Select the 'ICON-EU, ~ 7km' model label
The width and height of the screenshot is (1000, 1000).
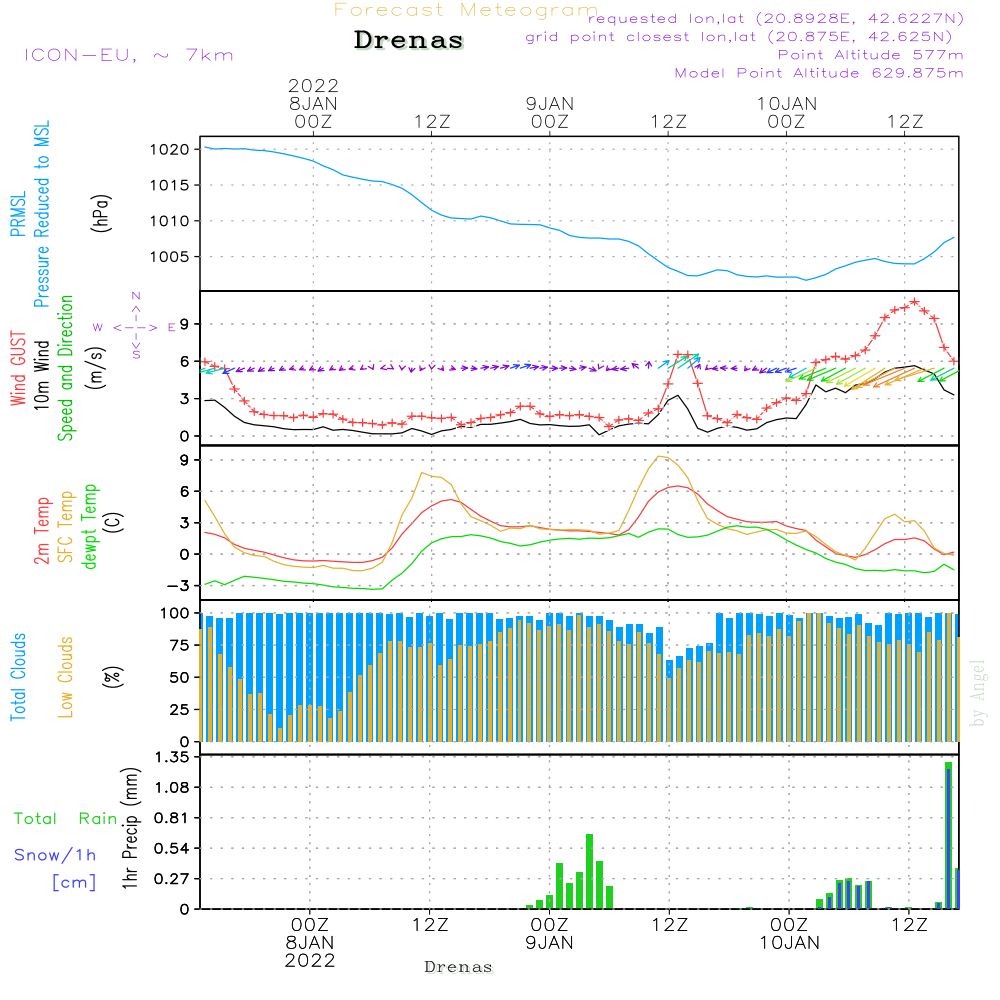(x=129, y=55)
